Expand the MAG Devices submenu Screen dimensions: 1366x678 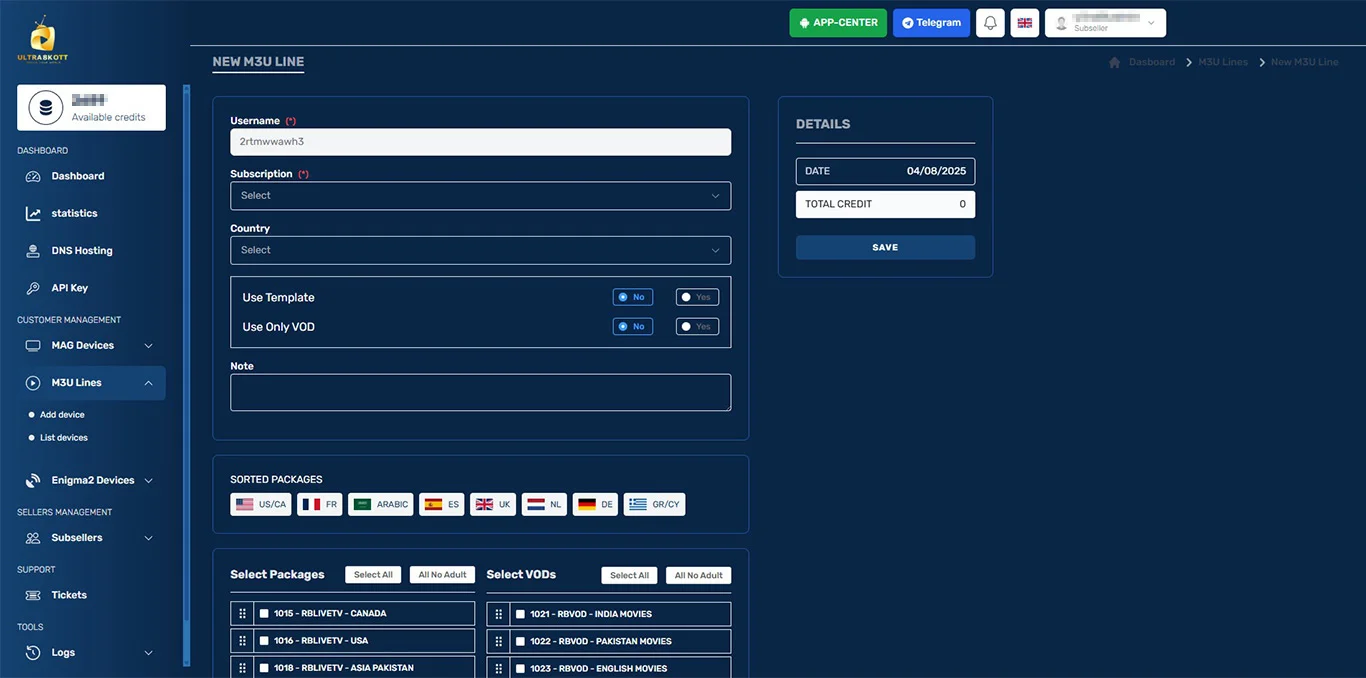click(90, 346)
